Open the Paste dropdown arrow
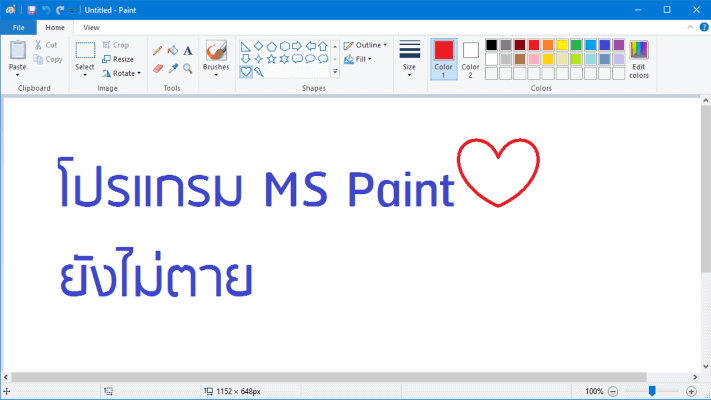This screenshot has height=400, width=711. [18, 75]
